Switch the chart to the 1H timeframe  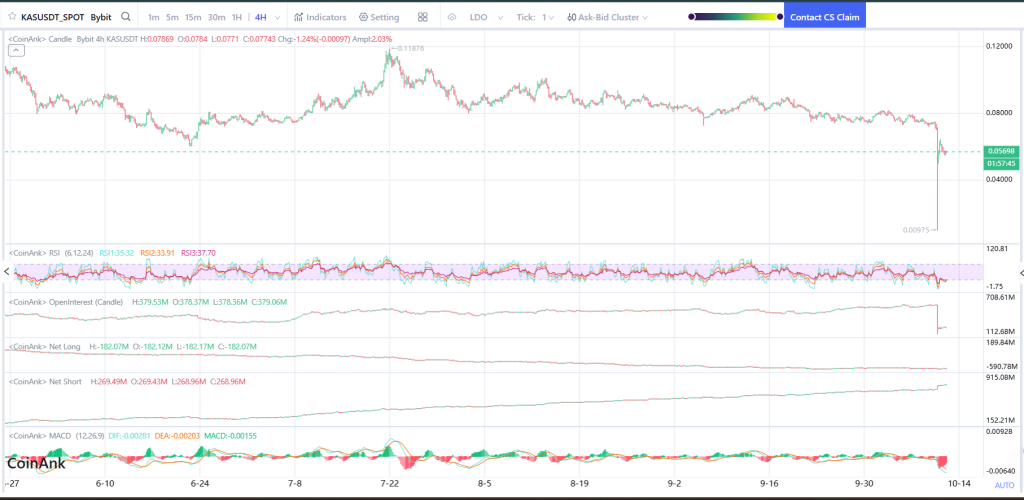[236, 17]
